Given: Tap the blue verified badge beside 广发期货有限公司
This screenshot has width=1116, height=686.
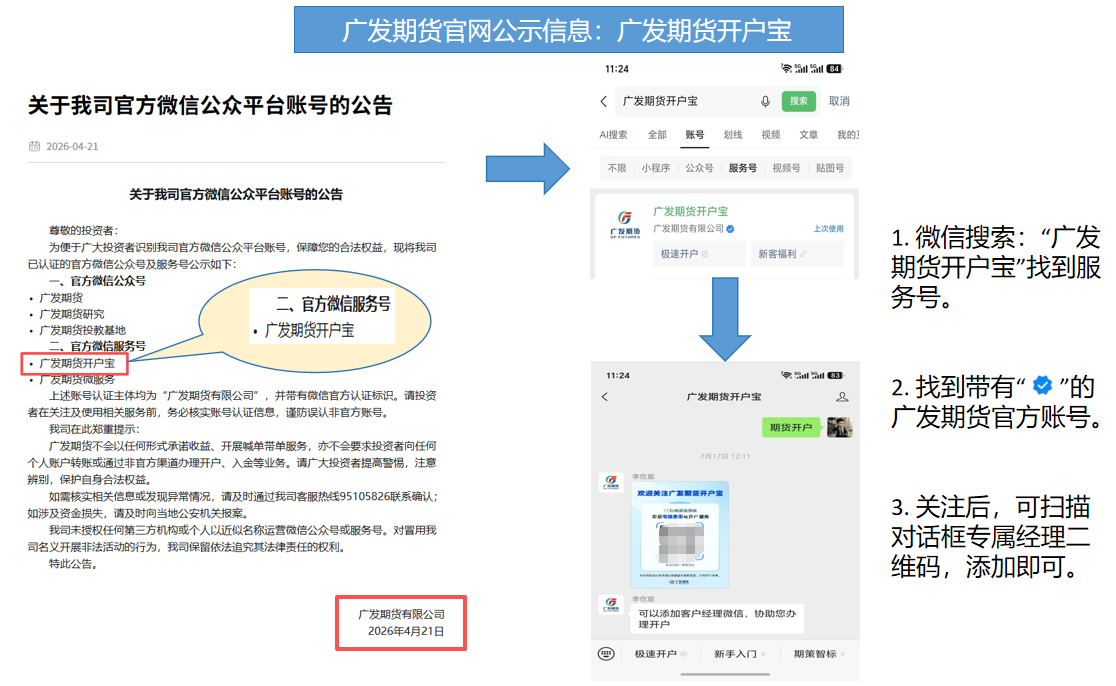Looking at the screenshot, I should tap(730, 228).
